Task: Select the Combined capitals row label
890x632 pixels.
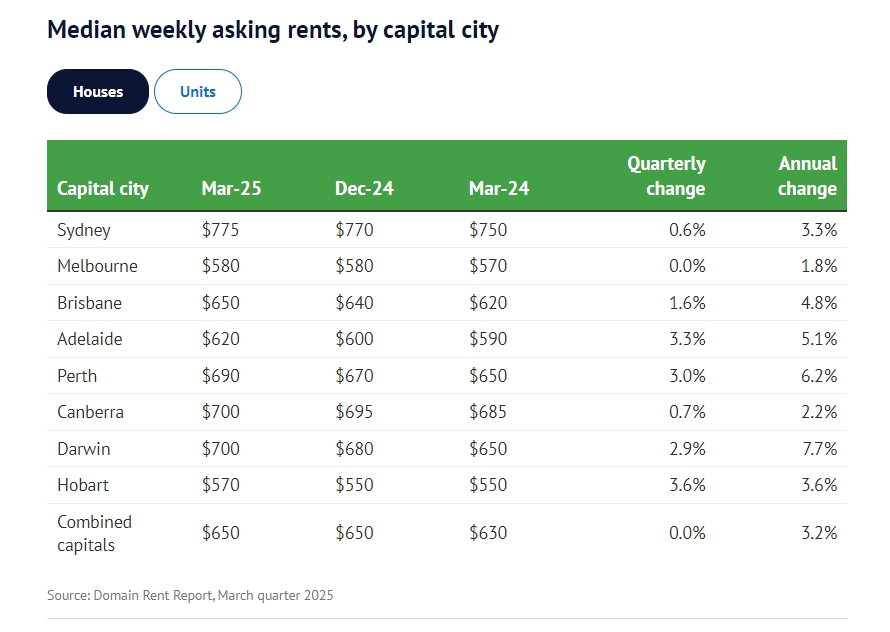Action: tap(94, 533)
